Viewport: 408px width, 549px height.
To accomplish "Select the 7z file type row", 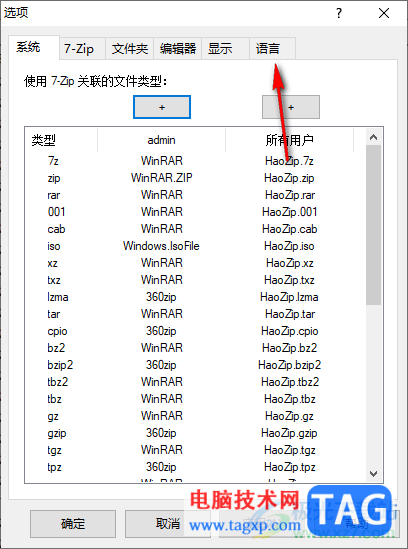I will 194,161.
